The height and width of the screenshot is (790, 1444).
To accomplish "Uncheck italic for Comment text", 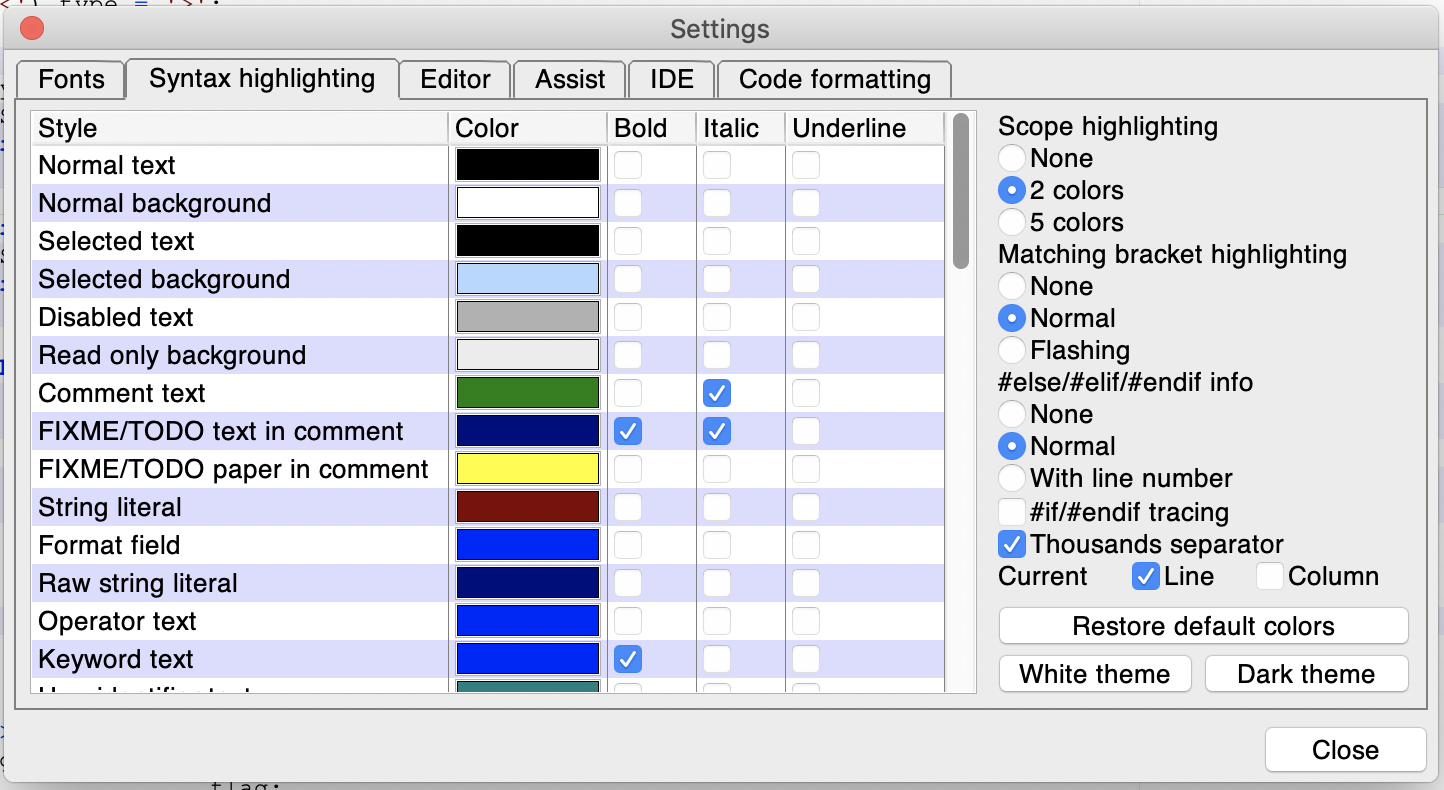I will (717, 393).
